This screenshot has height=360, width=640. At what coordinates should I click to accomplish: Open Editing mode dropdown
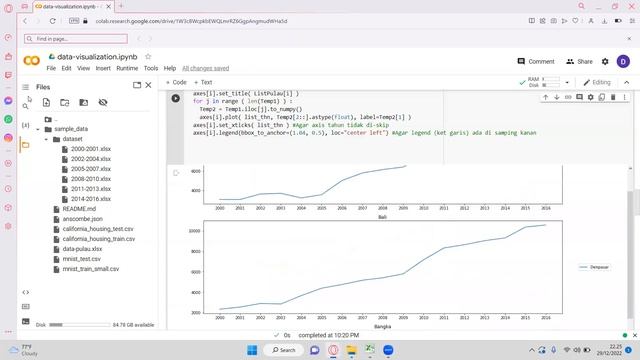[597, 82]
